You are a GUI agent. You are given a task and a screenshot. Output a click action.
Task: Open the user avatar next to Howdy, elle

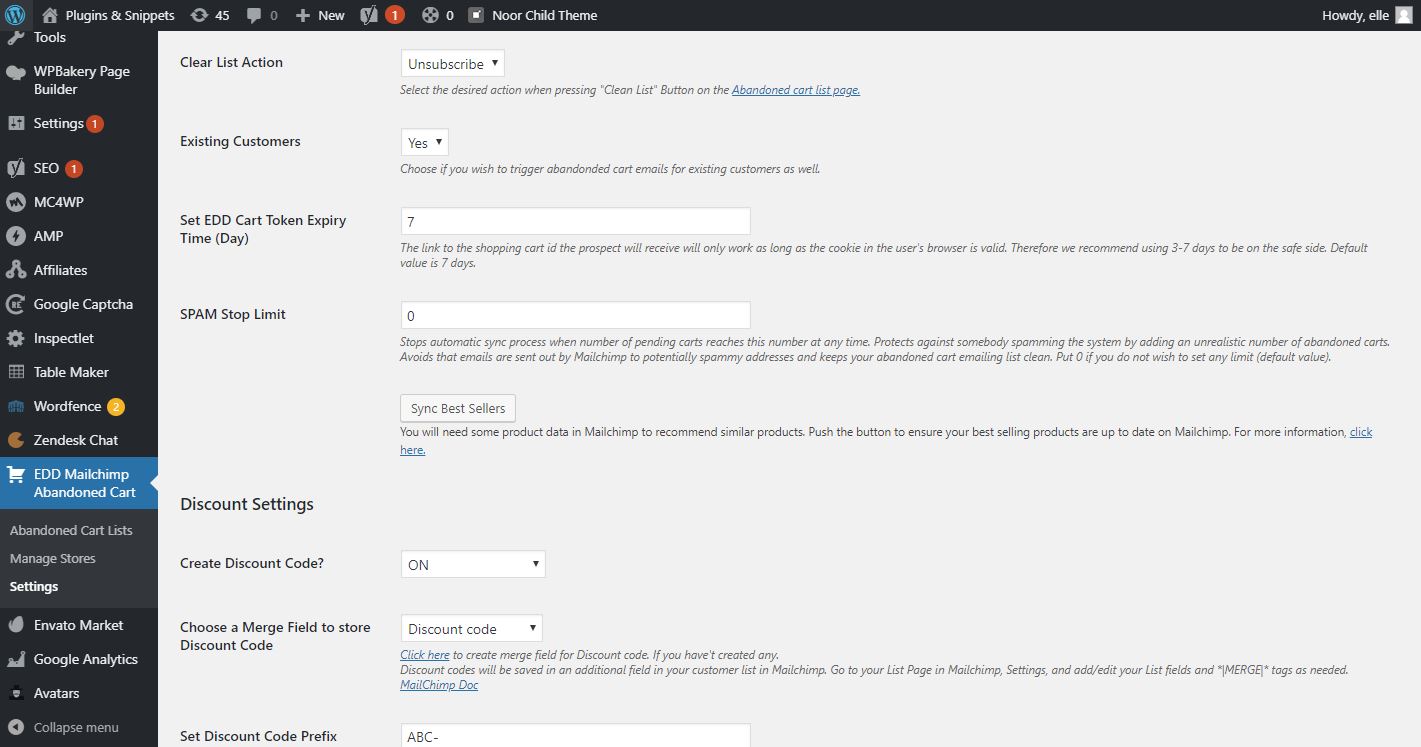click(1404, 15)
